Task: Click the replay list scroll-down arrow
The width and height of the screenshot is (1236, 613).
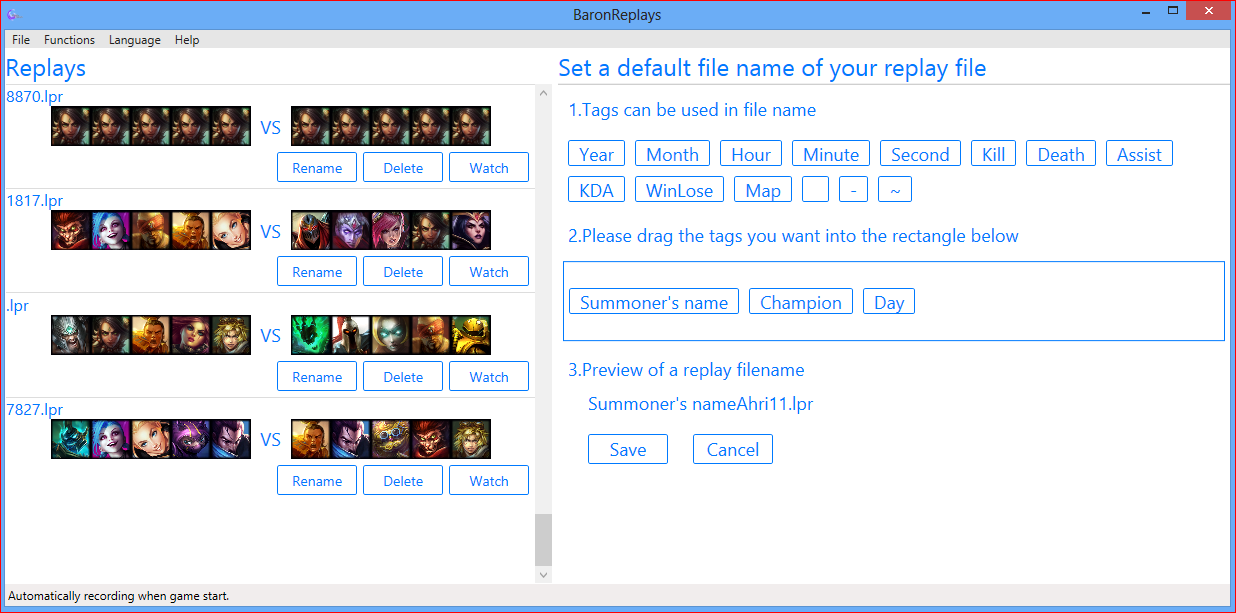Action: coord(543,575)
